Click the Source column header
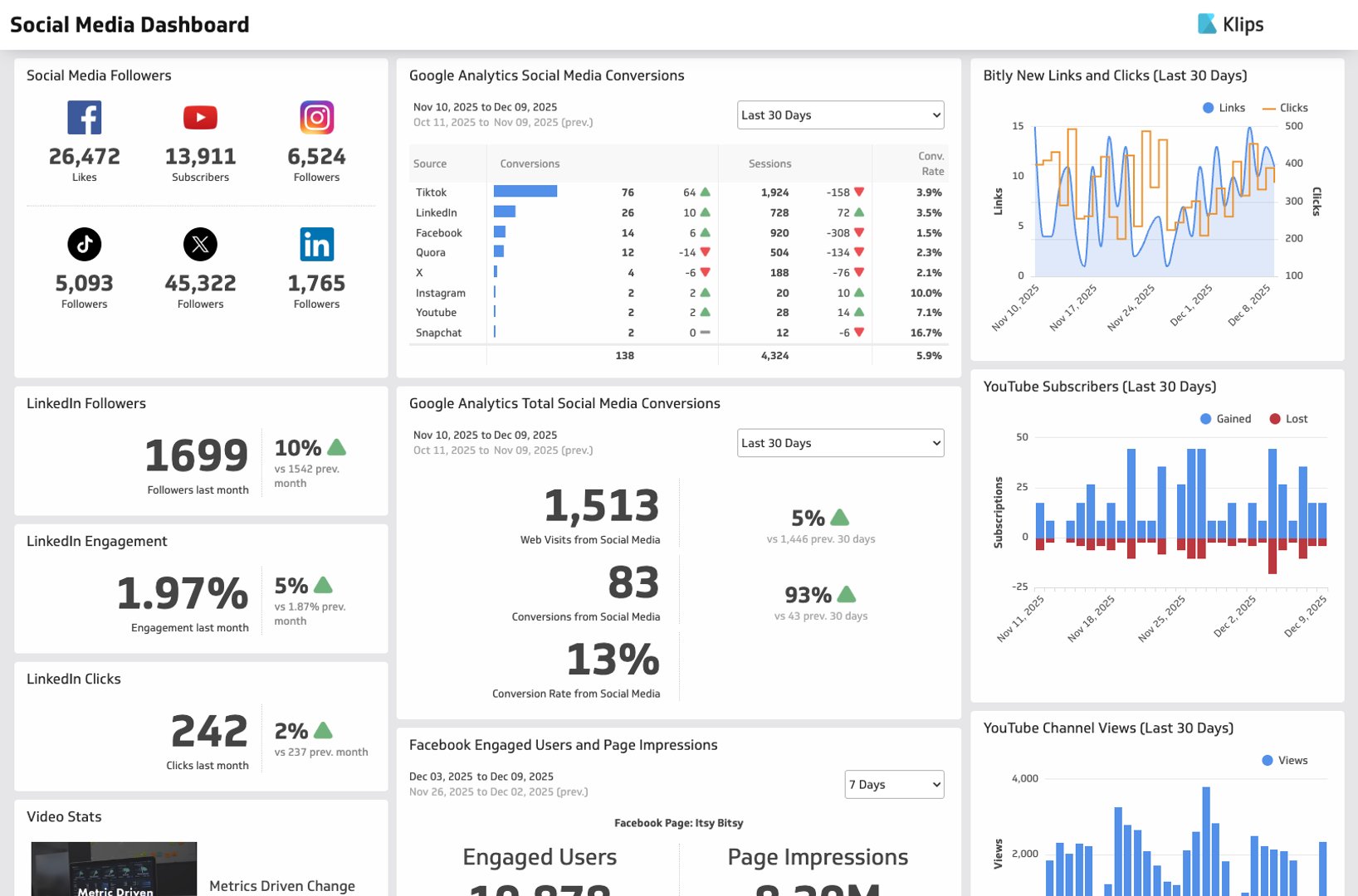This screenshot has height=896, width=1358. pos(428,163)
